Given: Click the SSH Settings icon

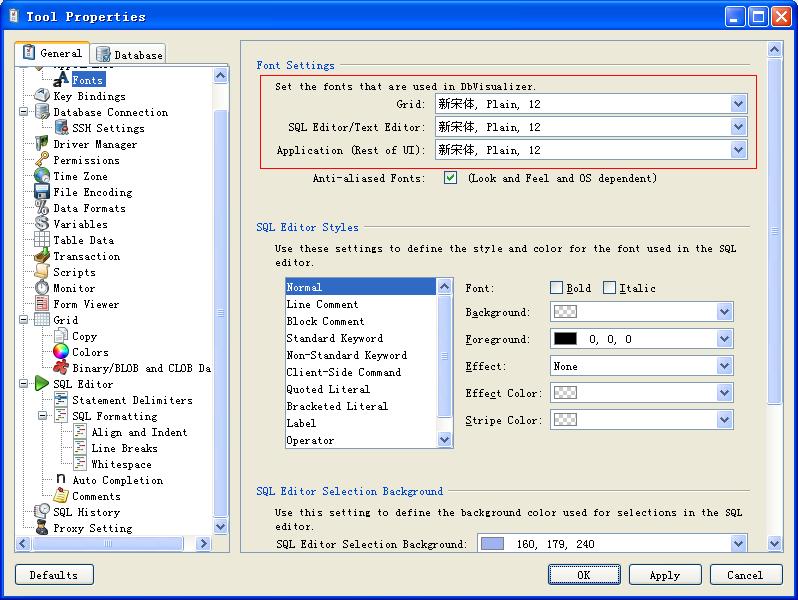Looking at the screenshot, I should click(x=61, y=127).
